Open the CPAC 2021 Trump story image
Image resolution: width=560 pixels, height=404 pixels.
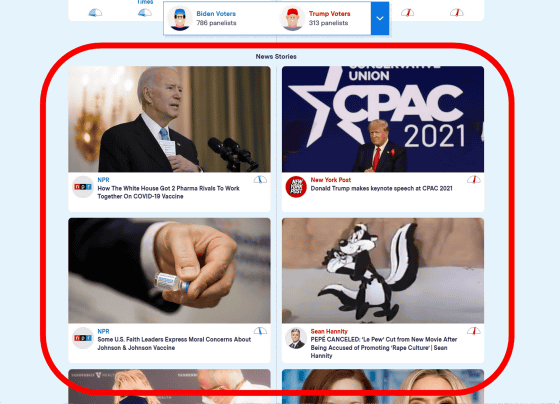[383, 119]
